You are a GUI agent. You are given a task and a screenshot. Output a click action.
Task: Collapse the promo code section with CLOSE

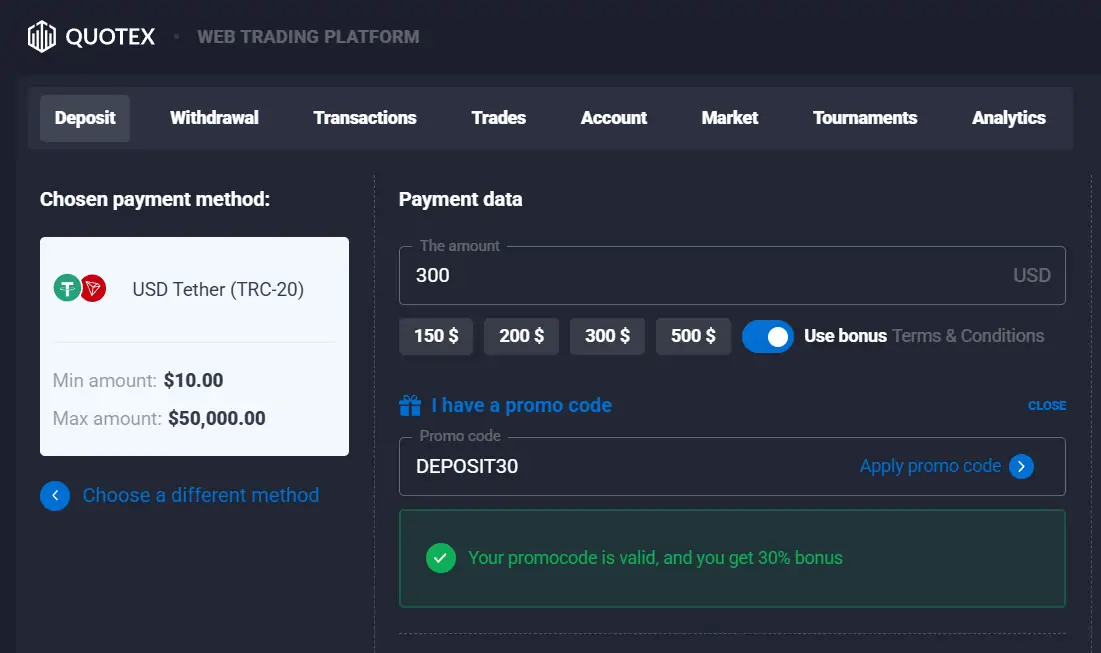tap(1047, 405)
